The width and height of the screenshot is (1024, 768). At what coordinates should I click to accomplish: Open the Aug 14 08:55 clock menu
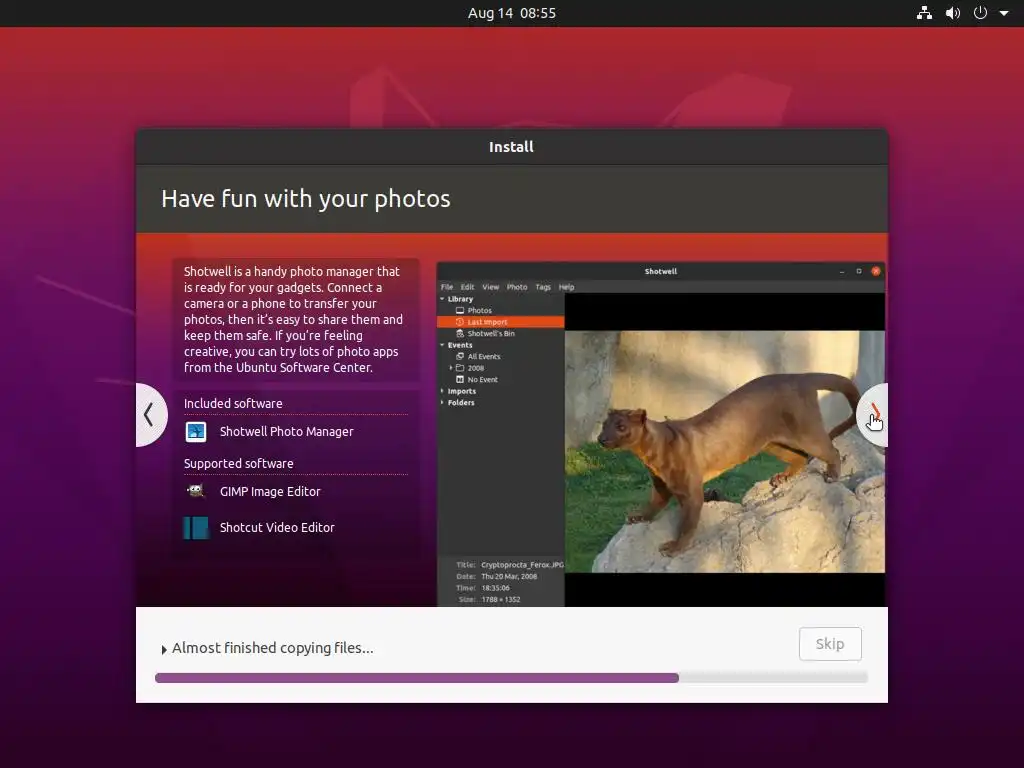[x=511, y=13]
